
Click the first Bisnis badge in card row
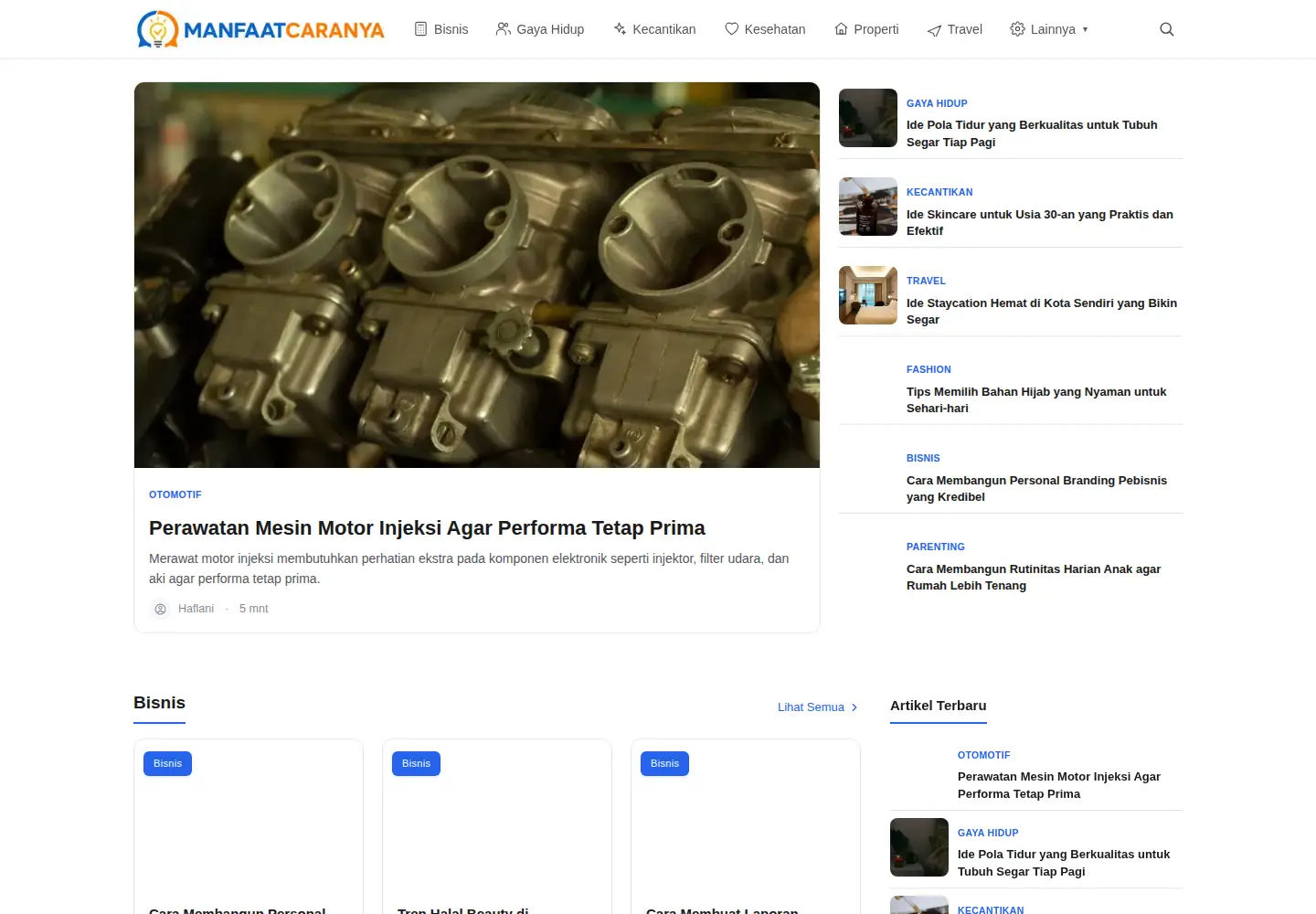(x=167, y=763)
